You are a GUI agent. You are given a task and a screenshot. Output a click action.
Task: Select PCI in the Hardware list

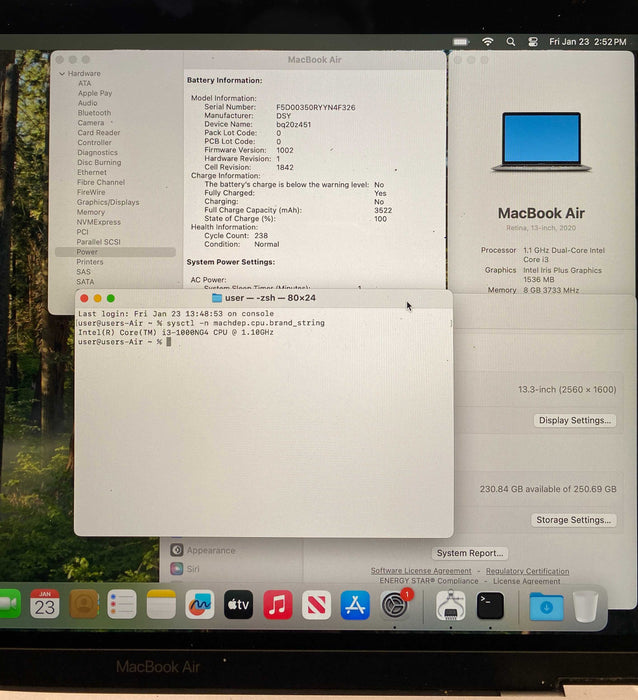click(82, 232)
